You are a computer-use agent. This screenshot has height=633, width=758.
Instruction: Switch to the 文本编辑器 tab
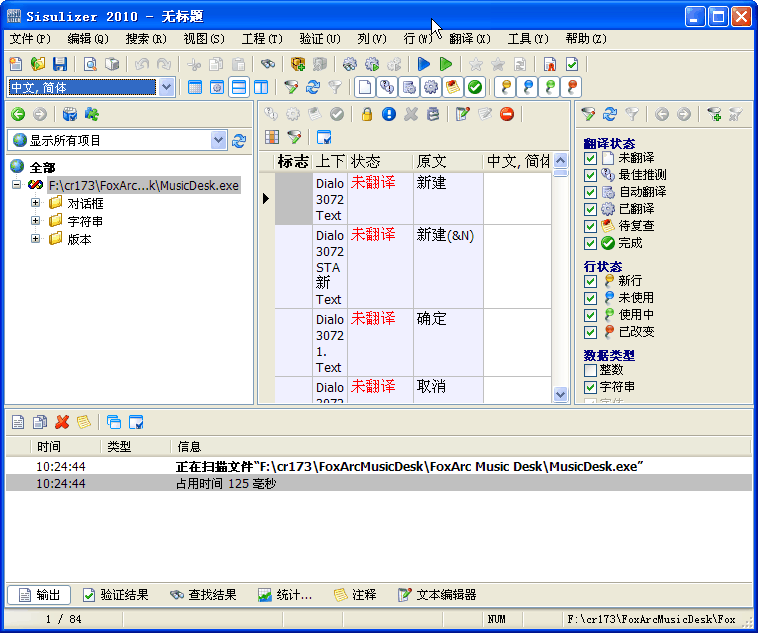[437, 595]
